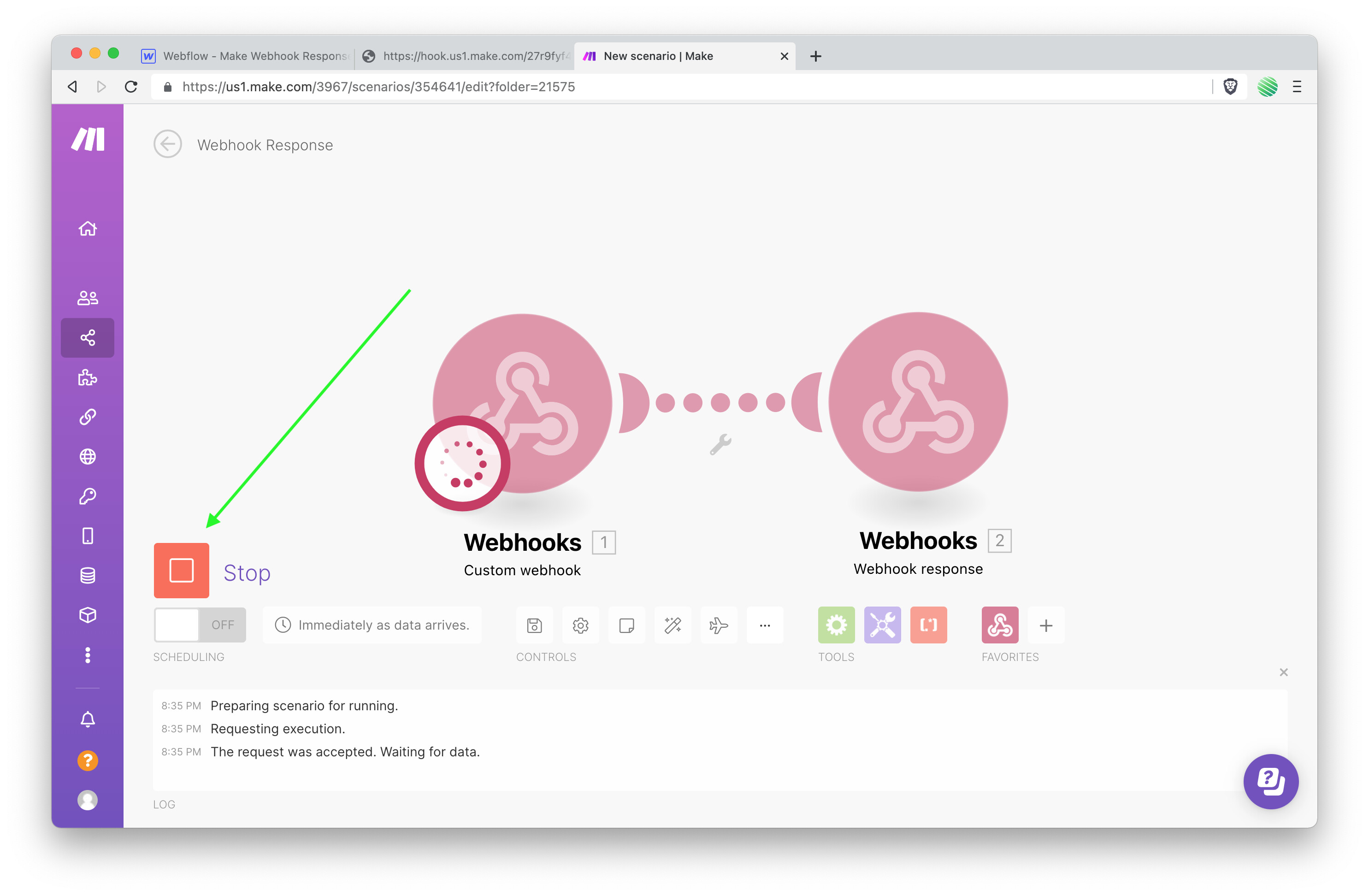The height and width of the screenshot is (896, 1369).
Task: Open Notes icon in controls
Action: pos(626,625)
